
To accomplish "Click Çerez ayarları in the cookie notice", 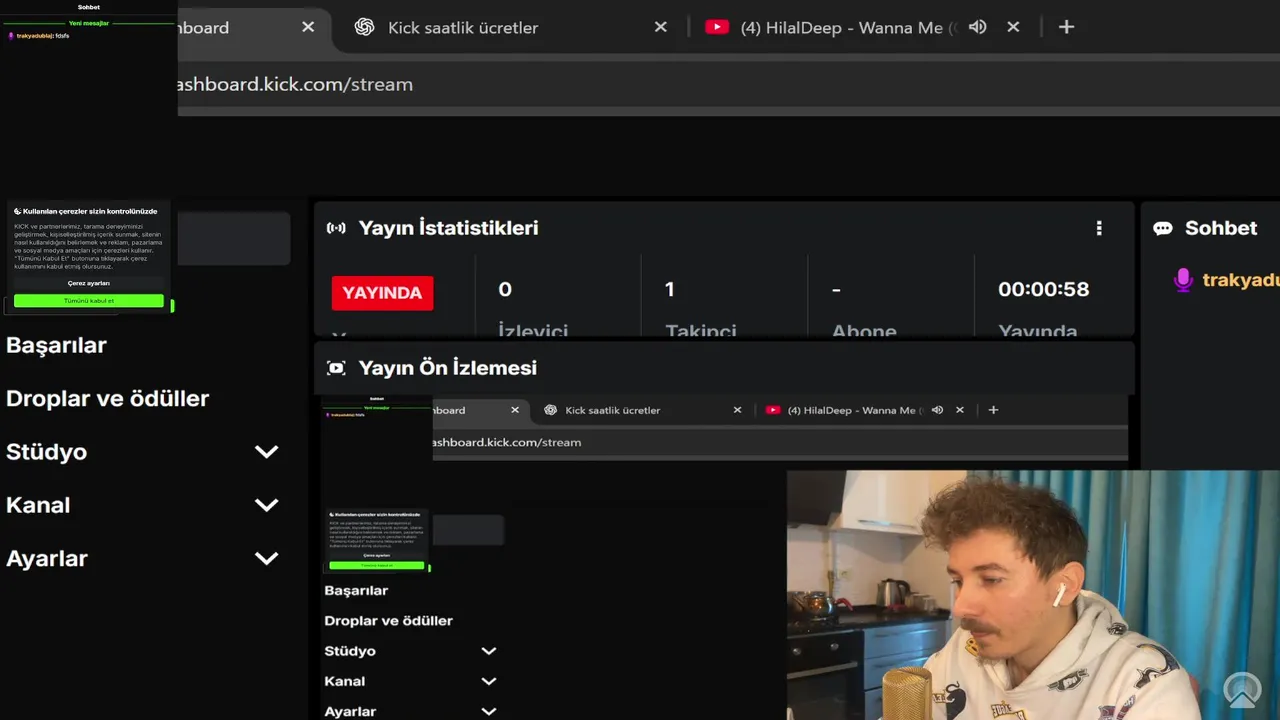I will point(89,283).
